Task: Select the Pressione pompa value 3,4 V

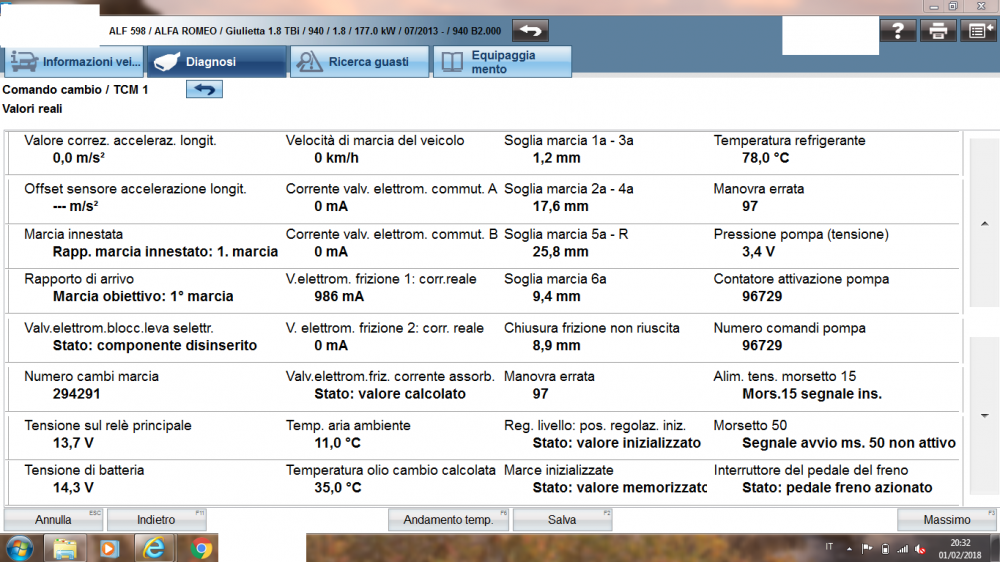Action: point(758,252)
